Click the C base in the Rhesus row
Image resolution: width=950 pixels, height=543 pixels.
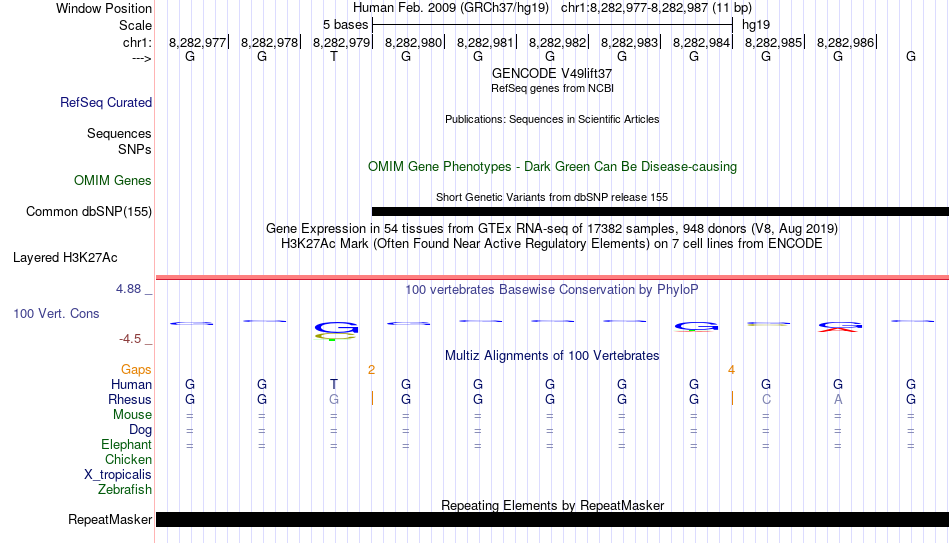766,399
